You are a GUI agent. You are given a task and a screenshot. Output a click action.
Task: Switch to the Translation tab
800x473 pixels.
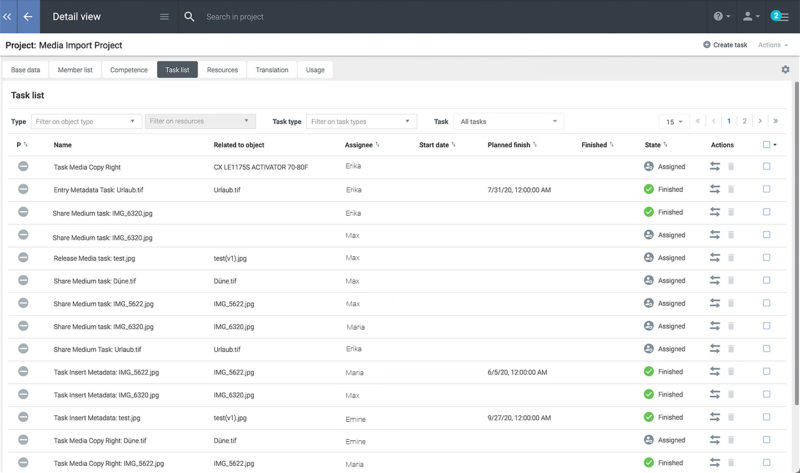pyautogui.click(x=272, y=70)
